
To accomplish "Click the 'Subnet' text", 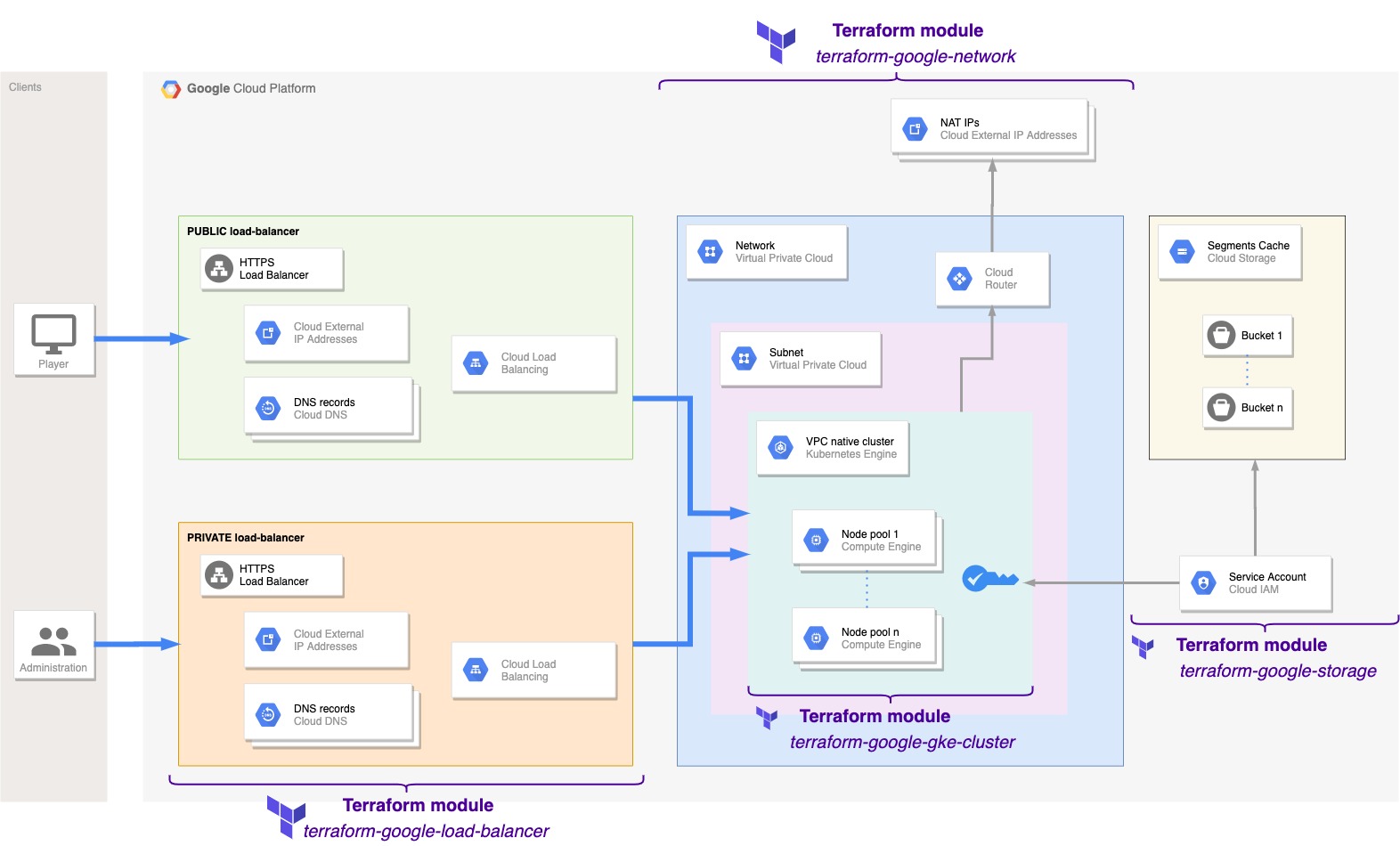I will [x=786, y=353].
